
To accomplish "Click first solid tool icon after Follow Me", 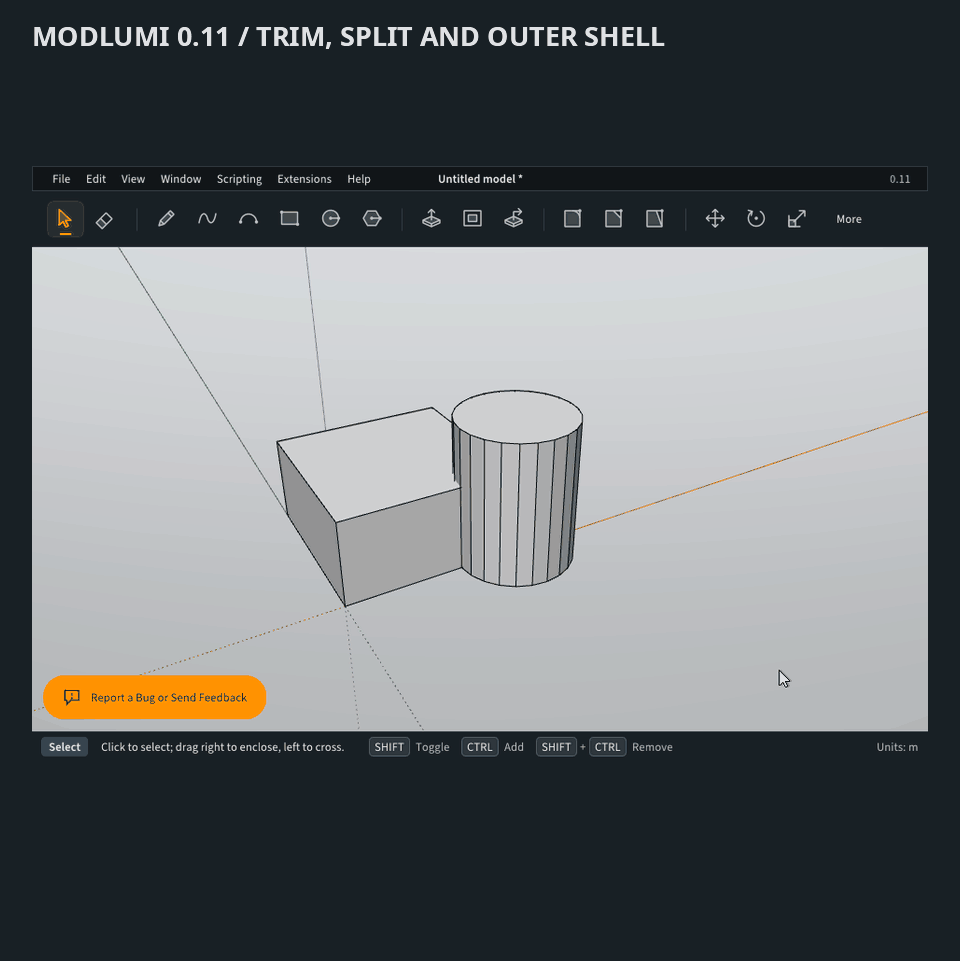I will pos(573,219).
